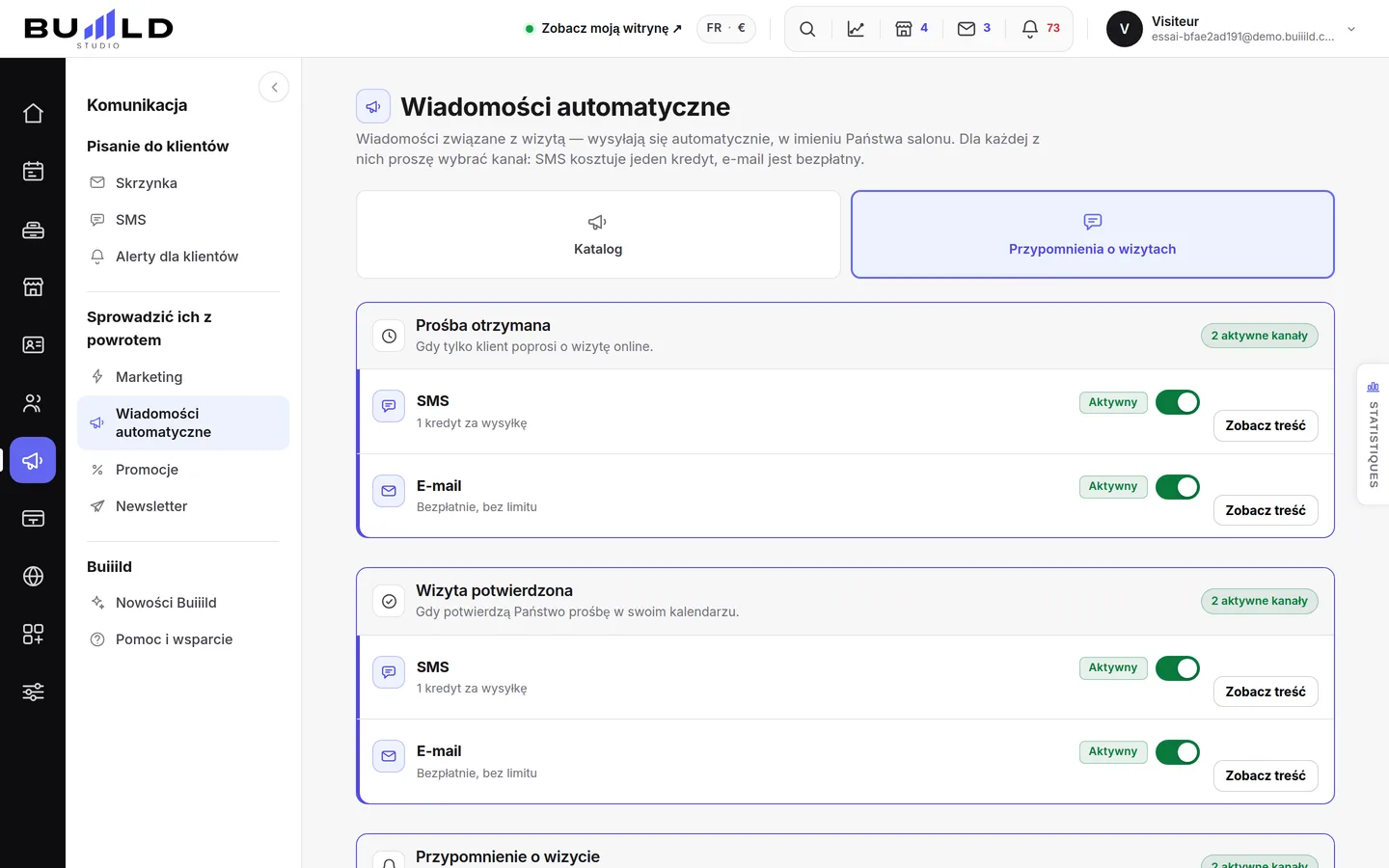Open the FR · € language currency selector

[x=725, y=28]
